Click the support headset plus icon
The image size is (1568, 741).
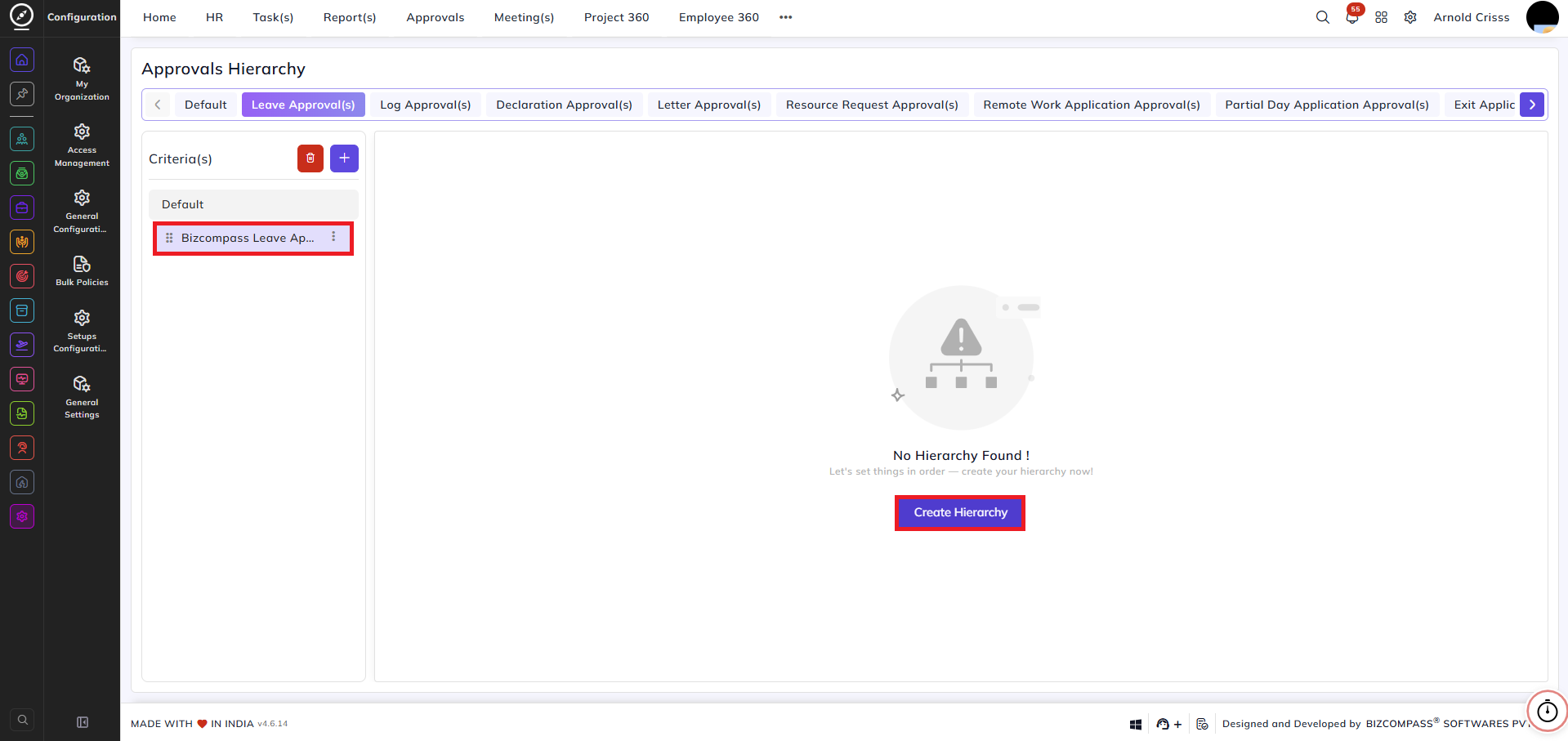tap(1169, 724)
